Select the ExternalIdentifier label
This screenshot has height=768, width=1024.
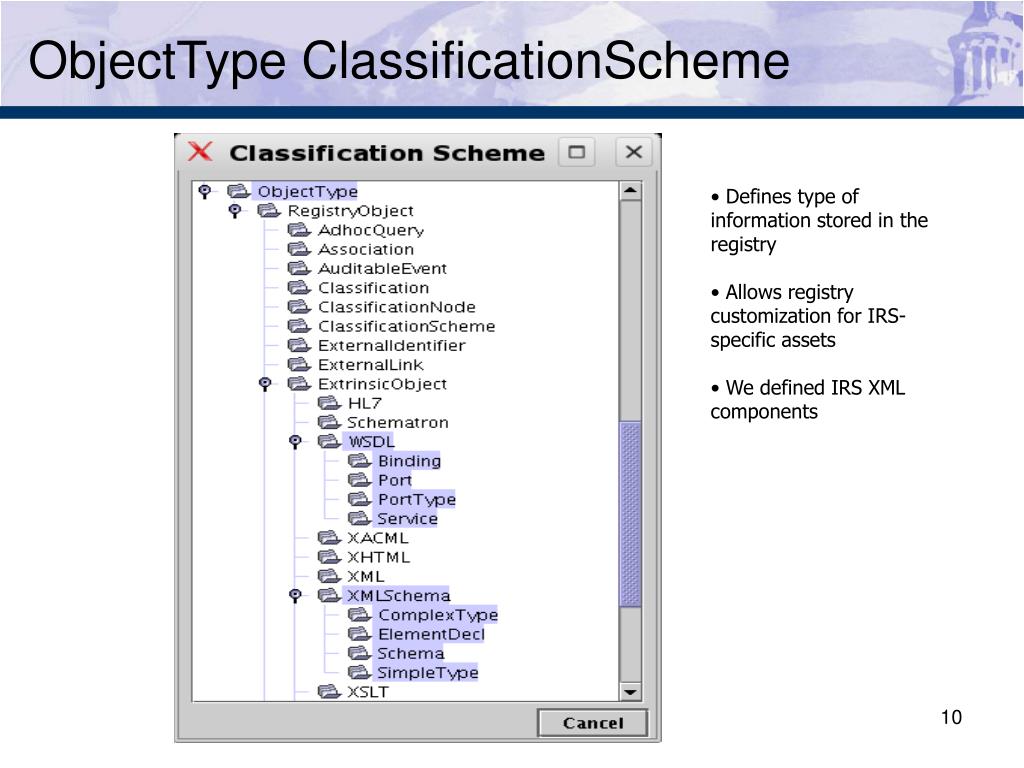click(x=391, y=345)
